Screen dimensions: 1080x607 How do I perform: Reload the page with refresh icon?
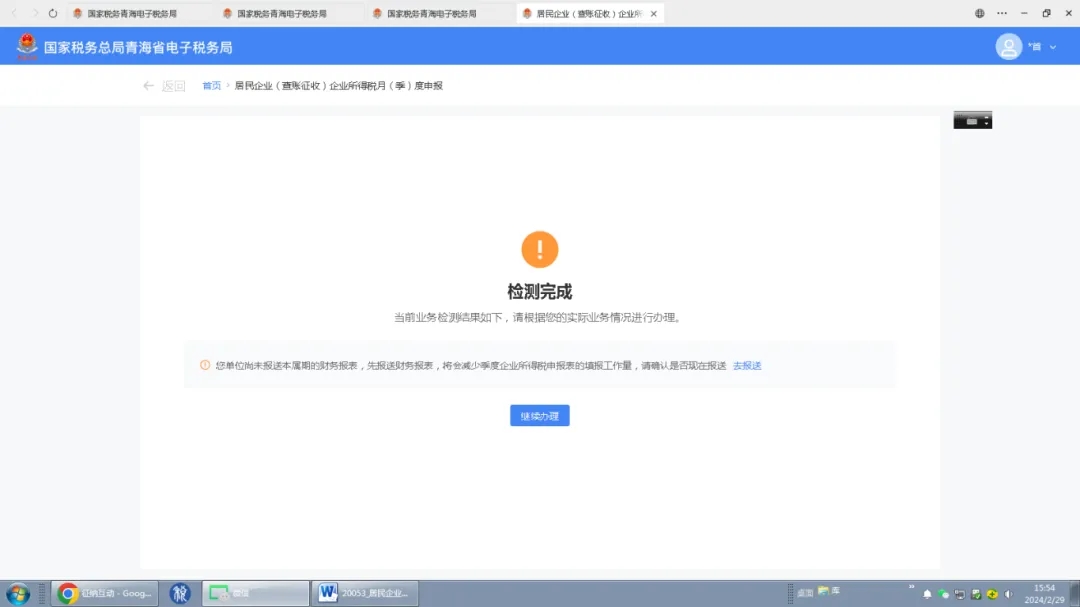coord(53,13)
